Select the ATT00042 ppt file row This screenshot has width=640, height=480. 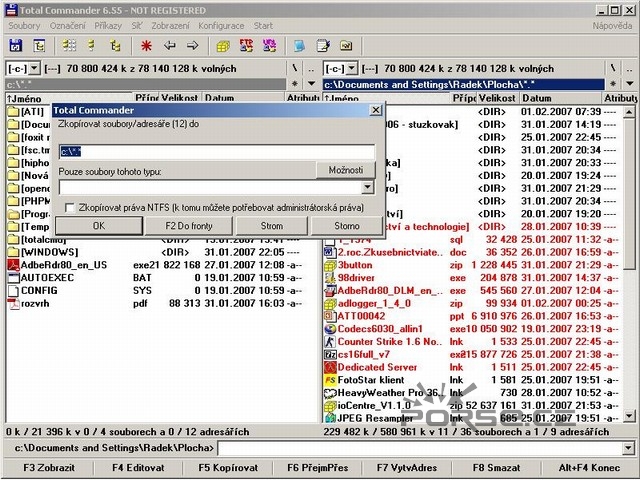473,316
